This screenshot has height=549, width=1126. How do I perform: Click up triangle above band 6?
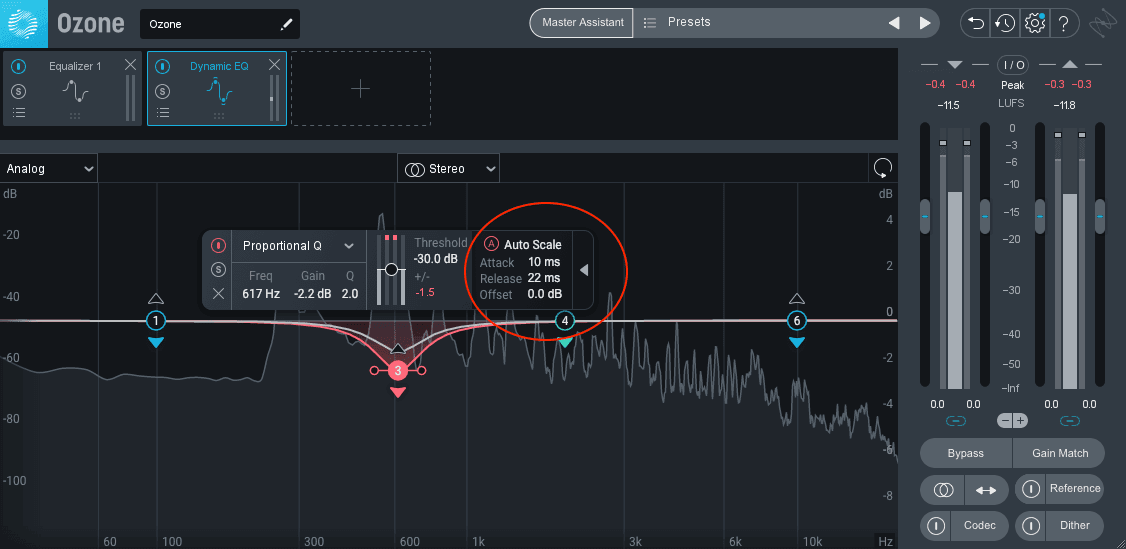pos(796,299)
